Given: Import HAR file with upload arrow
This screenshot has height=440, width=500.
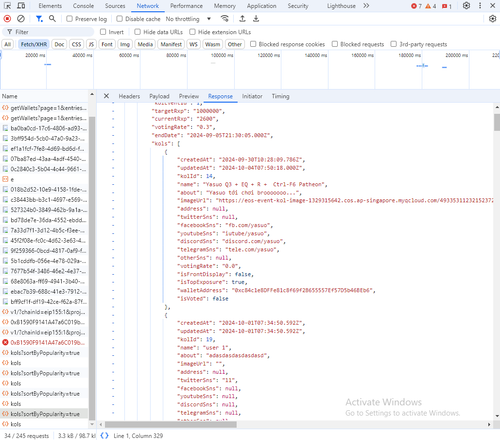Looking at the screenshot, I should tap(242, 19).
